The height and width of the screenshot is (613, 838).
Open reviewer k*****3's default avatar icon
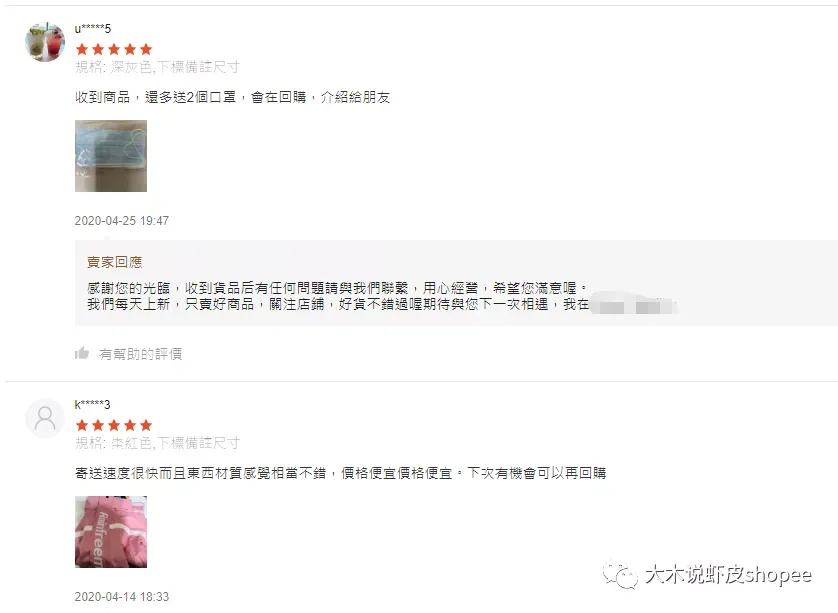[45, 418]
